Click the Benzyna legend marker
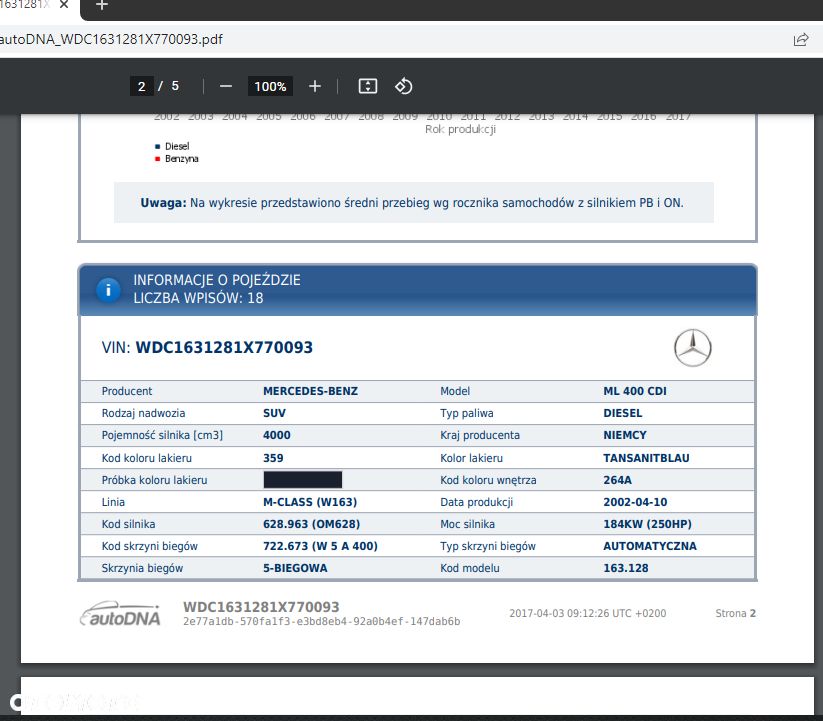823x721 pixels. (x=157, y=159)
